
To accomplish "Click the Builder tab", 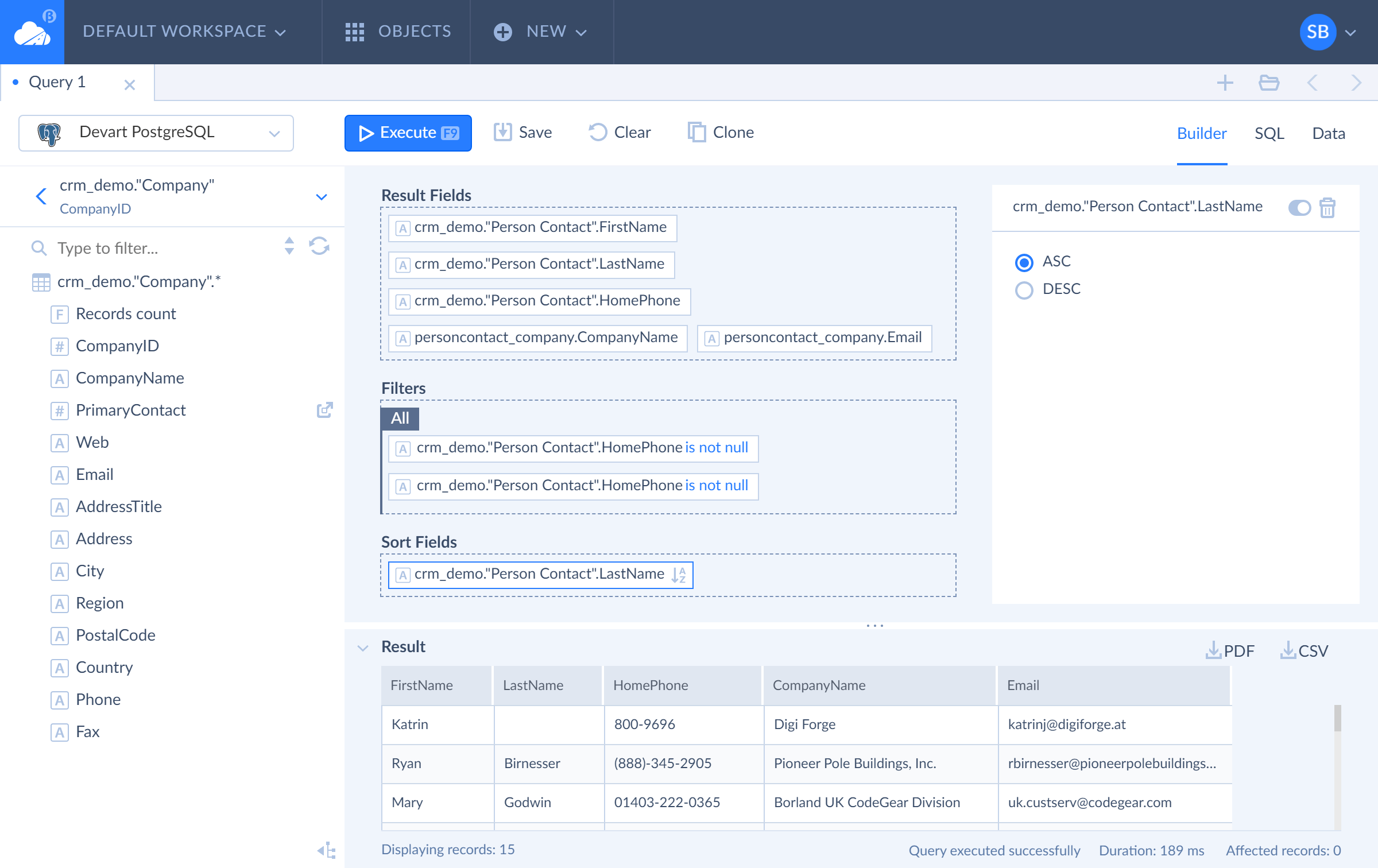I will (1200, 133).
